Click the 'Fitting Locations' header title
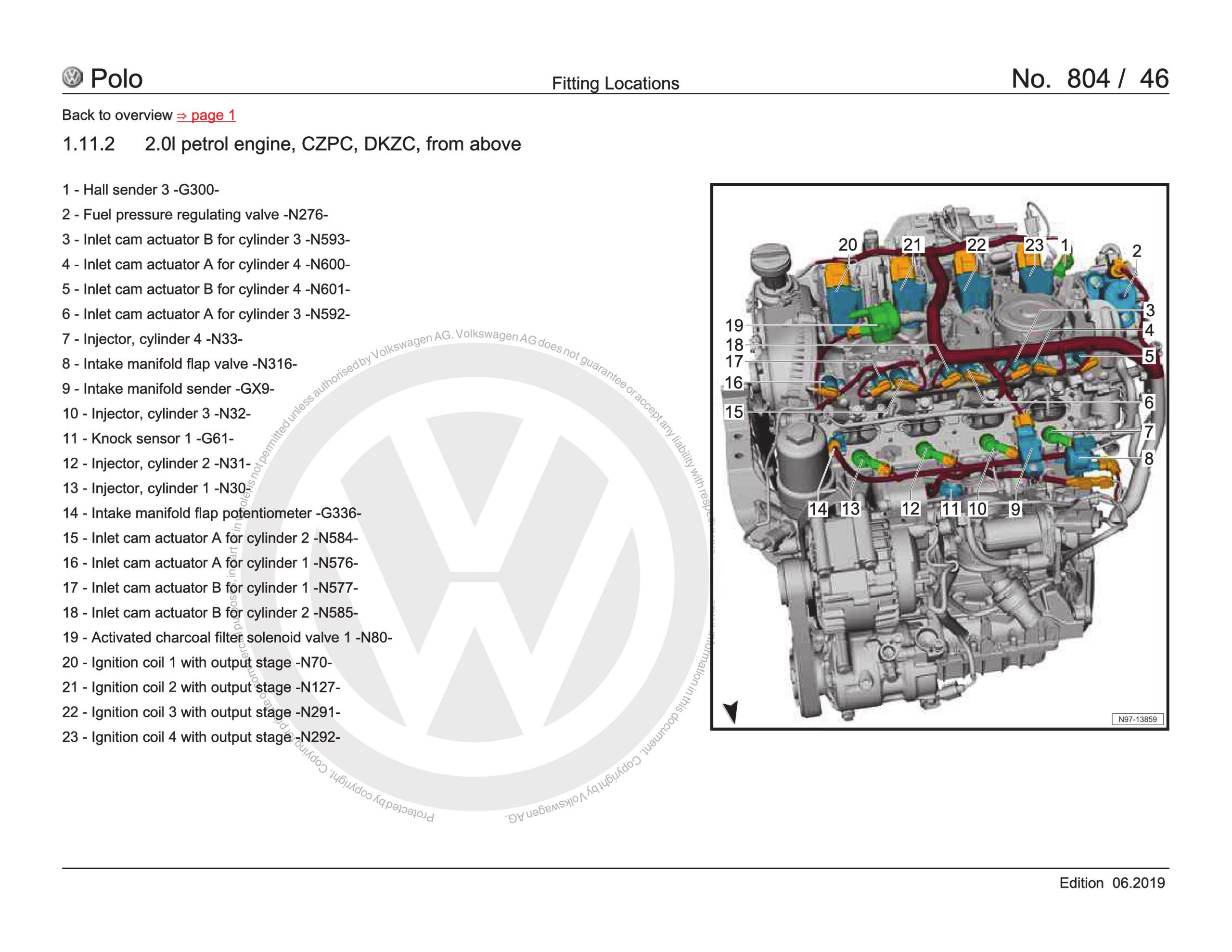Screen dimensions: 1232x952 click(615, 84)
